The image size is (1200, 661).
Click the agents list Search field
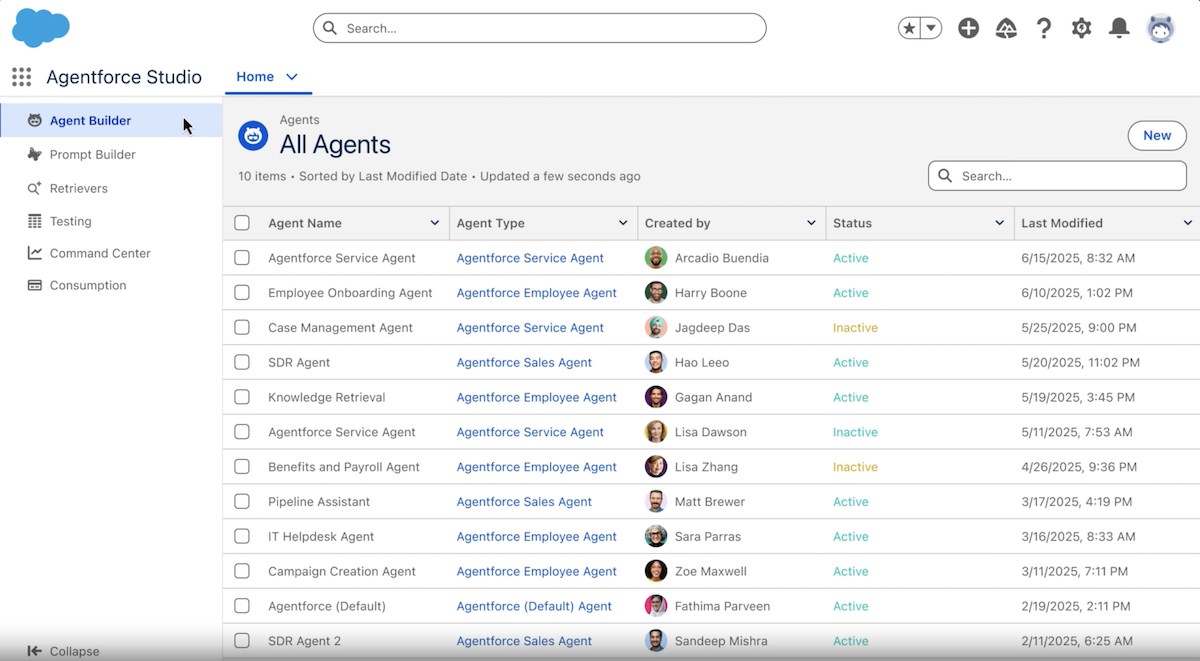pos(1058,176)
